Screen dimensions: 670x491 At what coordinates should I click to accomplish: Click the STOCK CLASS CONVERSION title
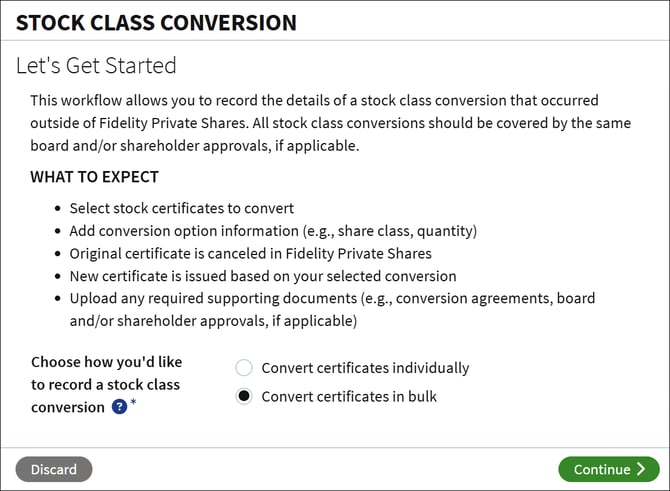point(156,23)
